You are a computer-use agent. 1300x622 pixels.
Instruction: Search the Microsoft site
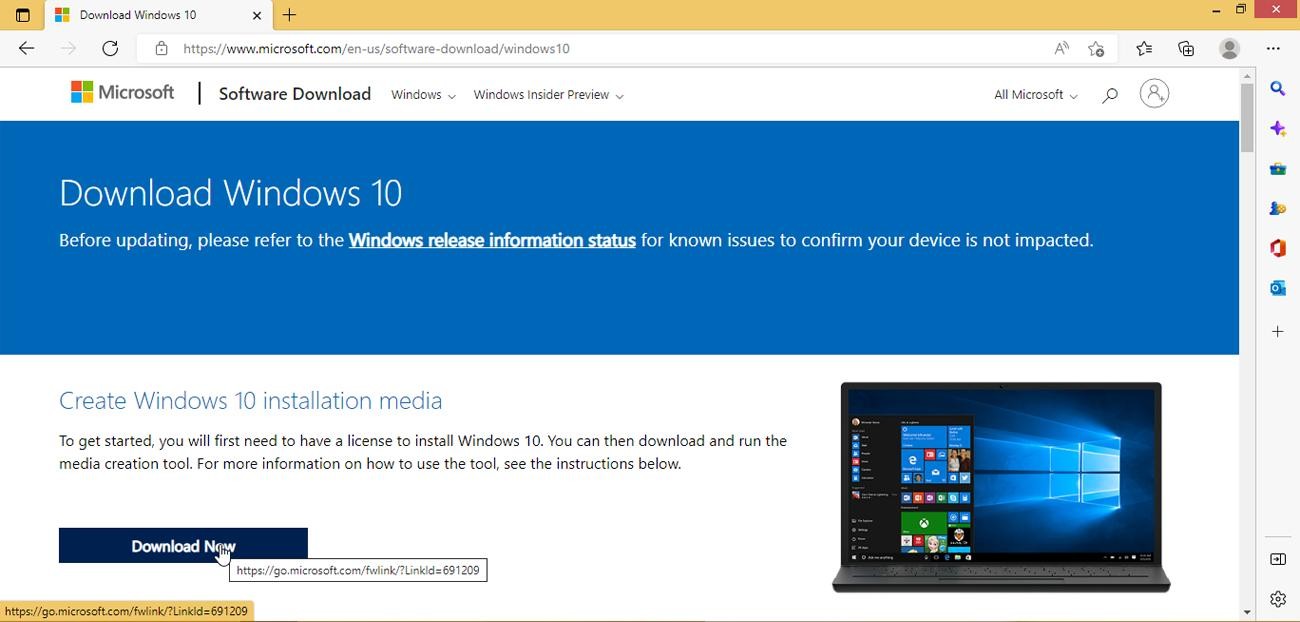pos(1109,95)
